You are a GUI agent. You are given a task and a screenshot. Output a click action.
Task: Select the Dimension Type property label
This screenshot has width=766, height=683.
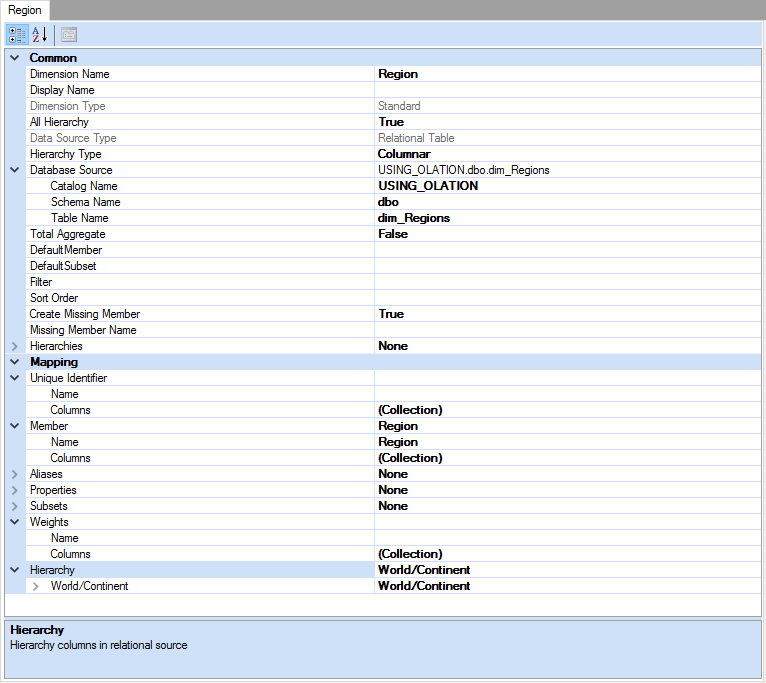point(67,106)
